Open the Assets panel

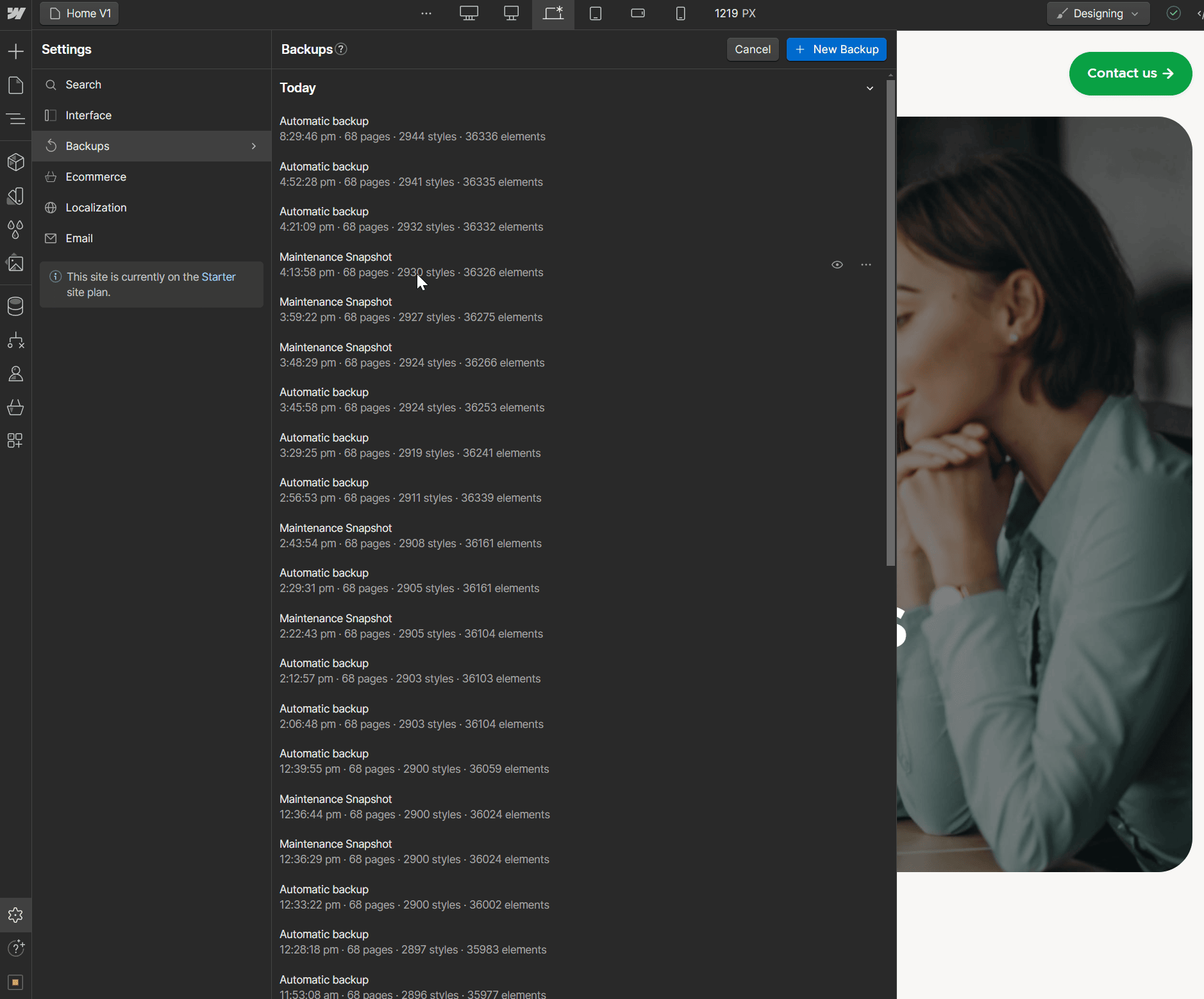(x=16, y=264)
